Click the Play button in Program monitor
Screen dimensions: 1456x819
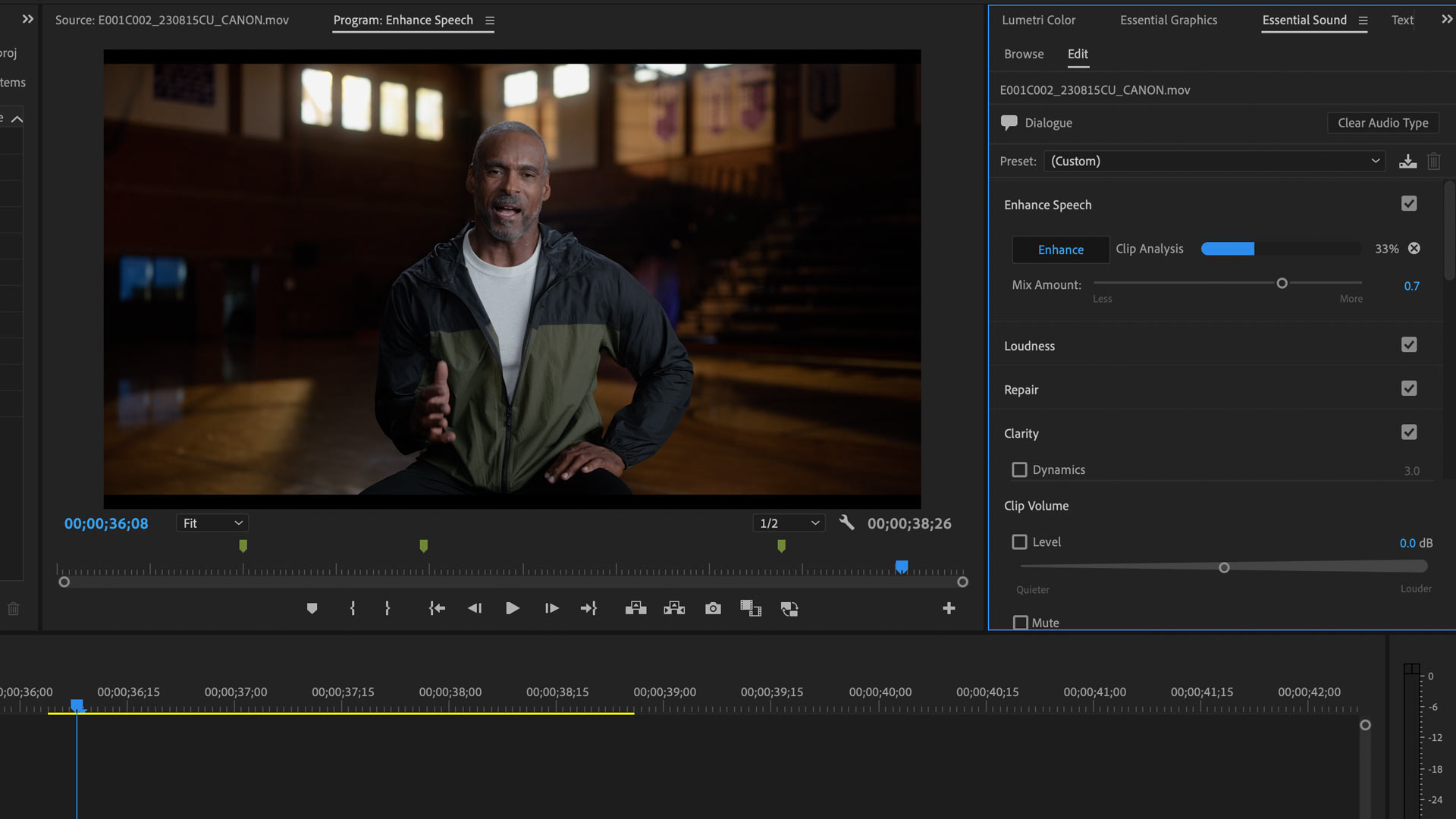512,608
